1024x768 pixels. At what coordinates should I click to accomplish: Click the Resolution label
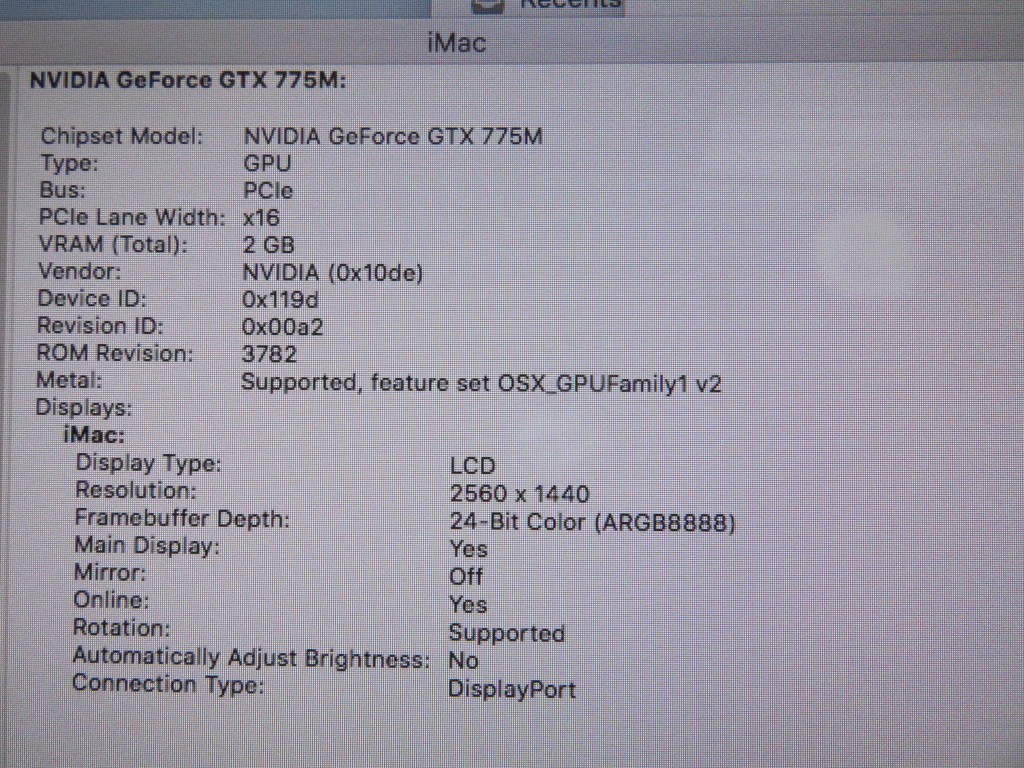point(136,490)
